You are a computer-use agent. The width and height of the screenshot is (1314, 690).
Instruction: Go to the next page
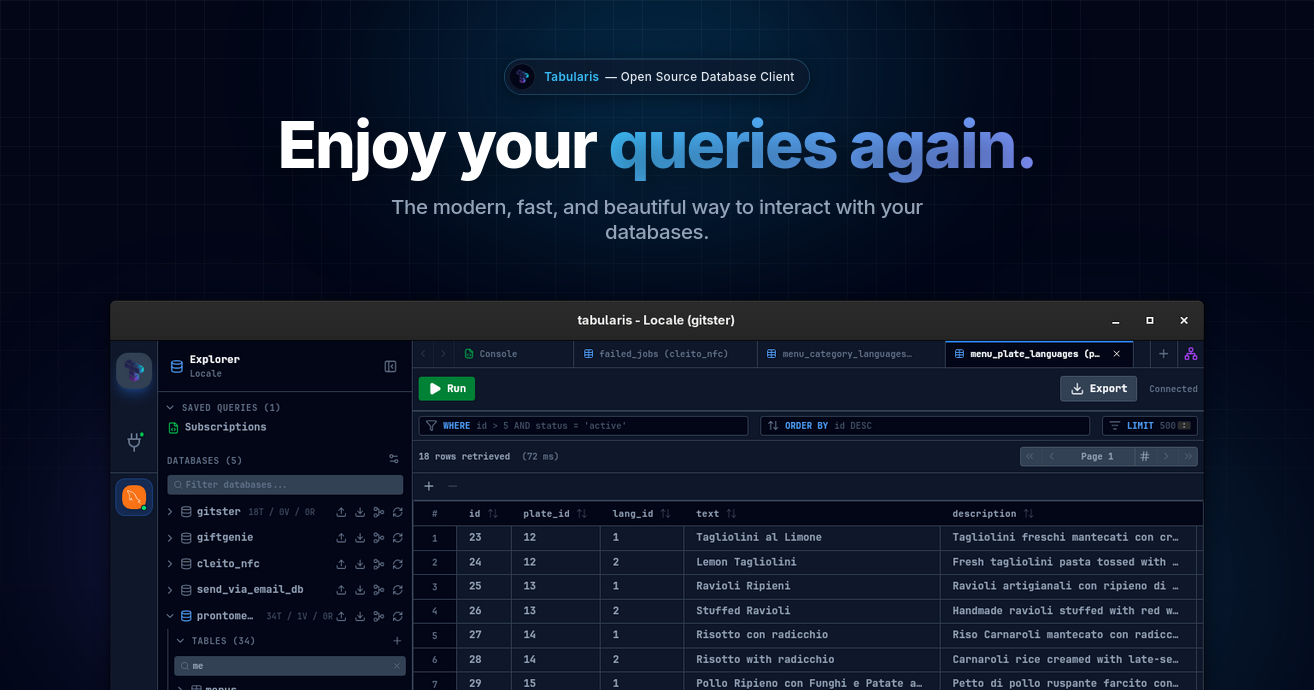tap(1166, 457)
